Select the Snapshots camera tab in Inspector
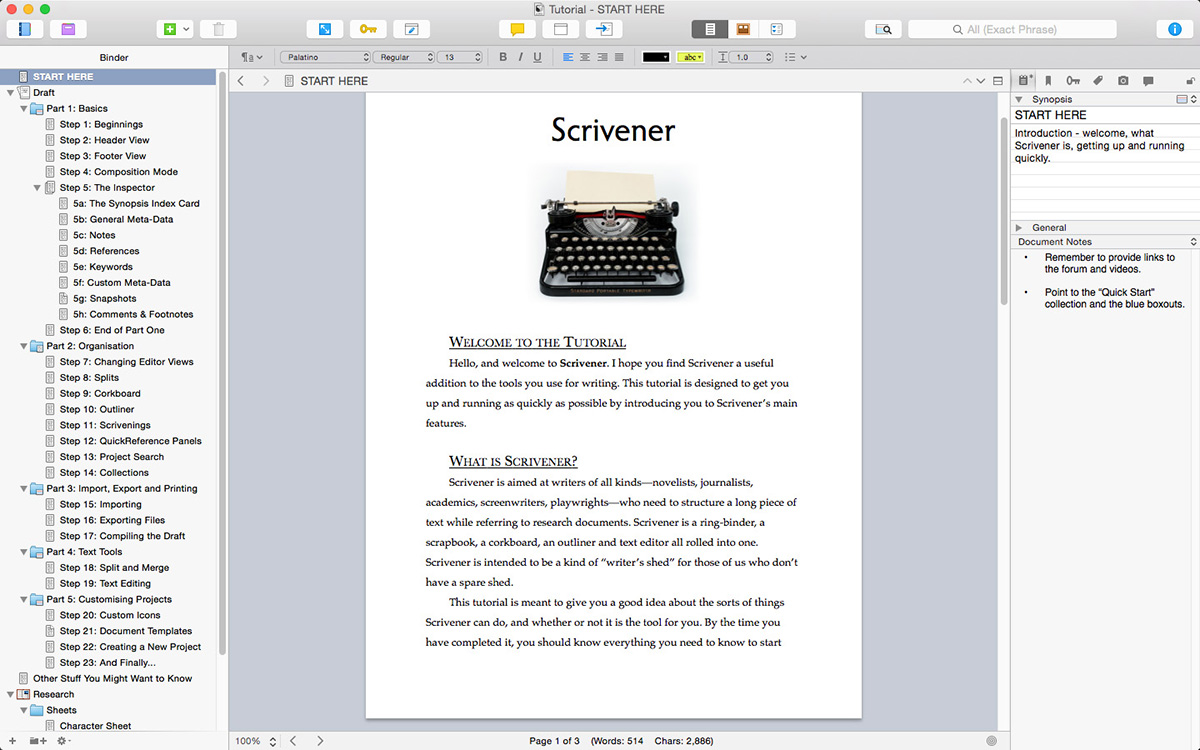 [1123, 80]
